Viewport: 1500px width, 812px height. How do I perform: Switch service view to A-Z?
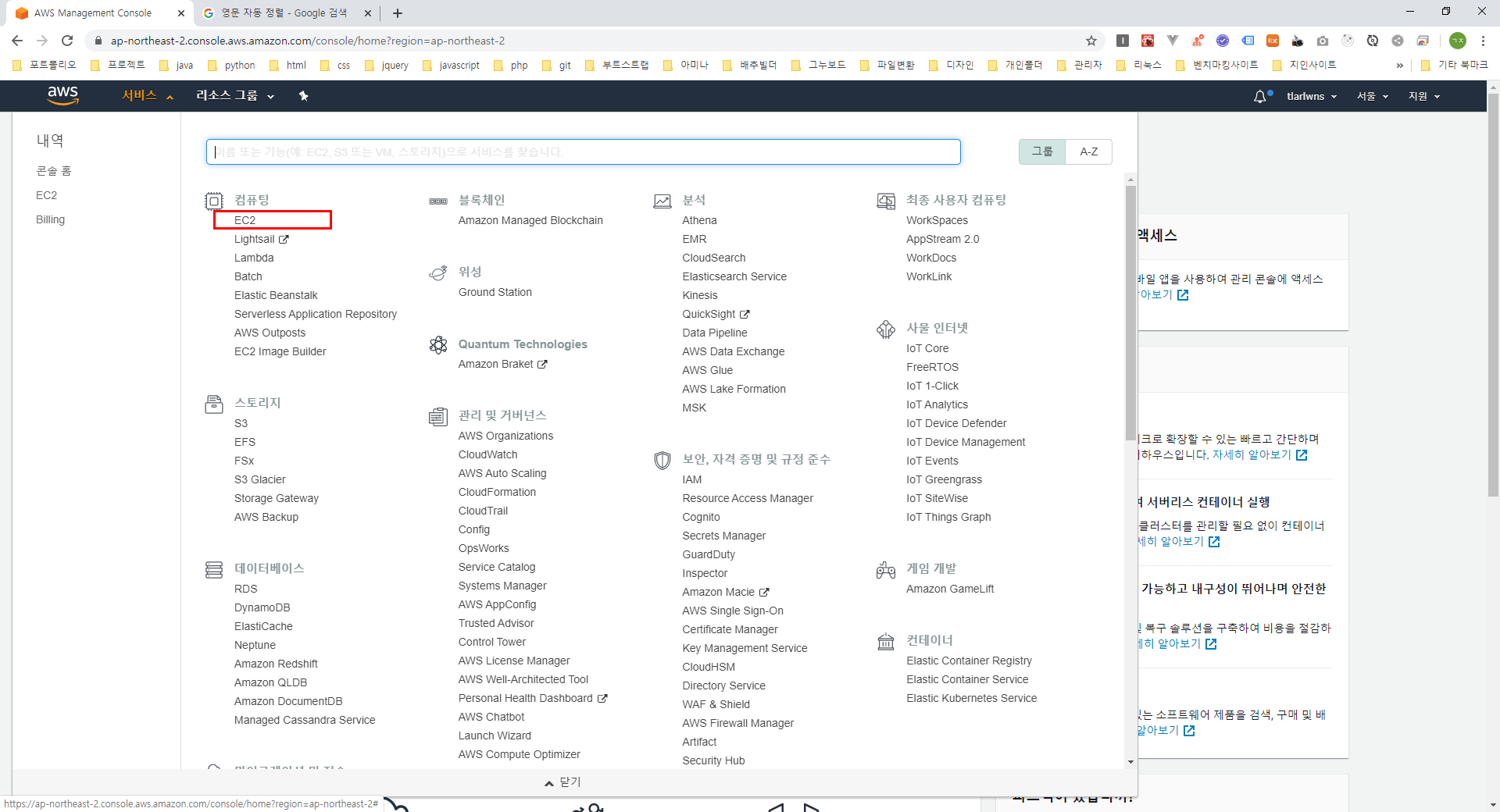tap(1089, 151)
